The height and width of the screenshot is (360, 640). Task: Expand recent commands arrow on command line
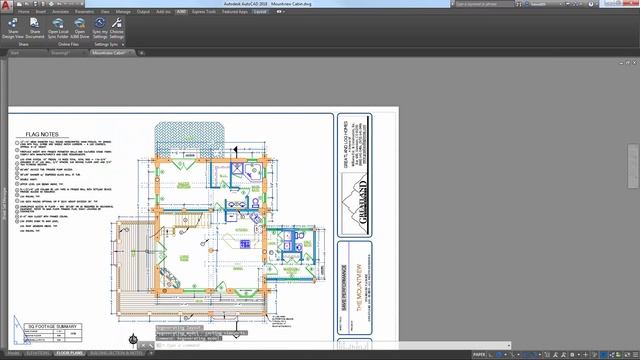pyautogui.click(x=509, y=345)
